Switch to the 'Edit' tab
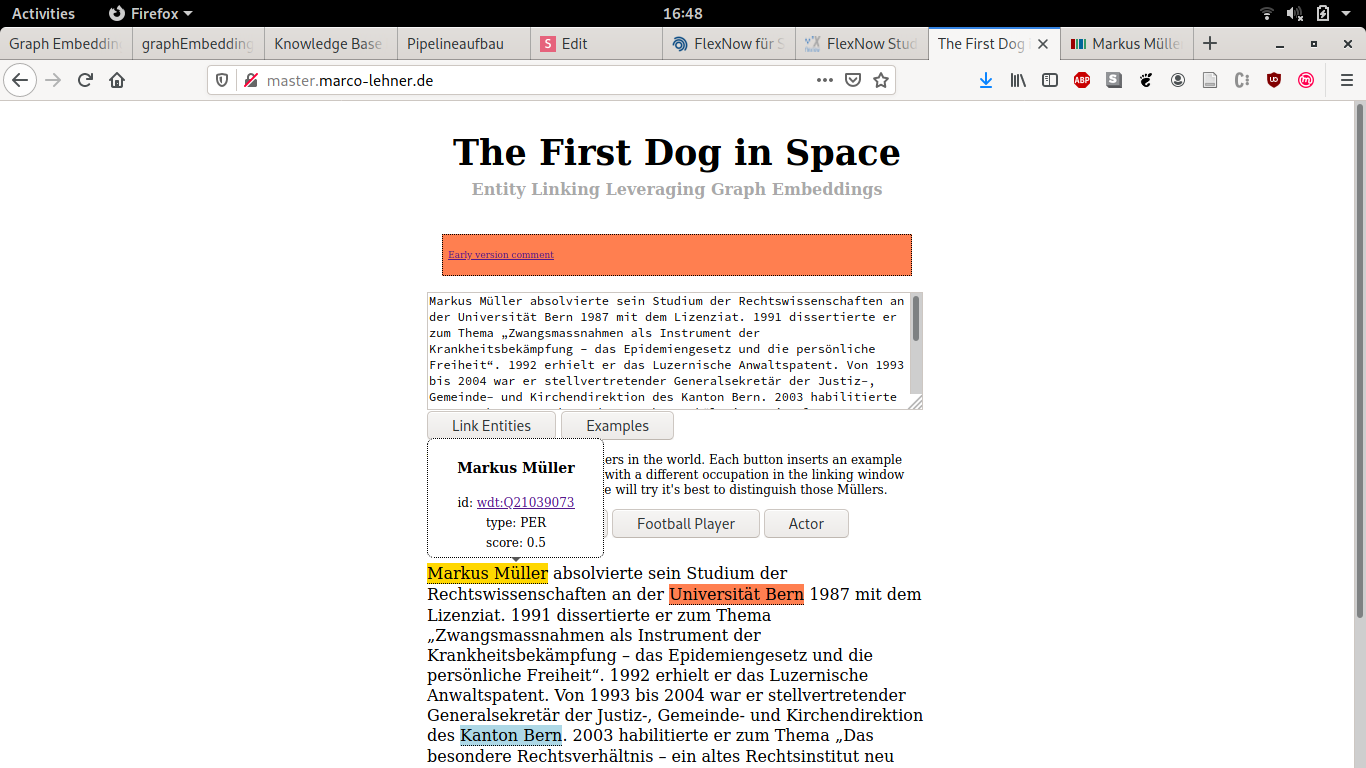 click(x=597, y=44)
